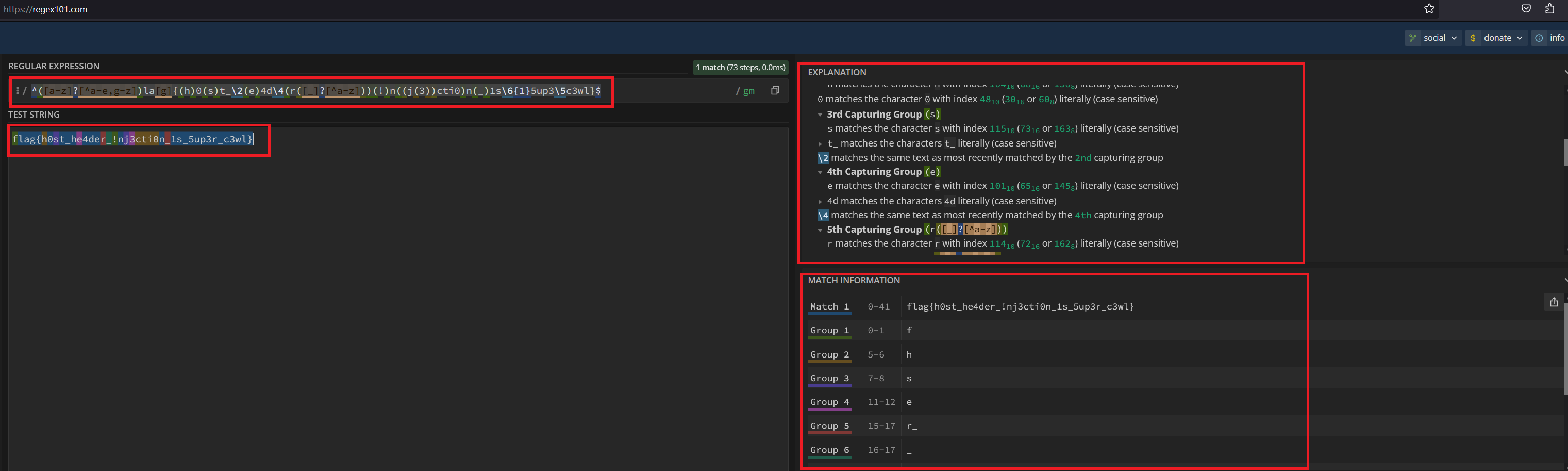Click inside the regular expression input field
Image resolution: width=1568 pixels, height=471 pixels.
point(365,91)
